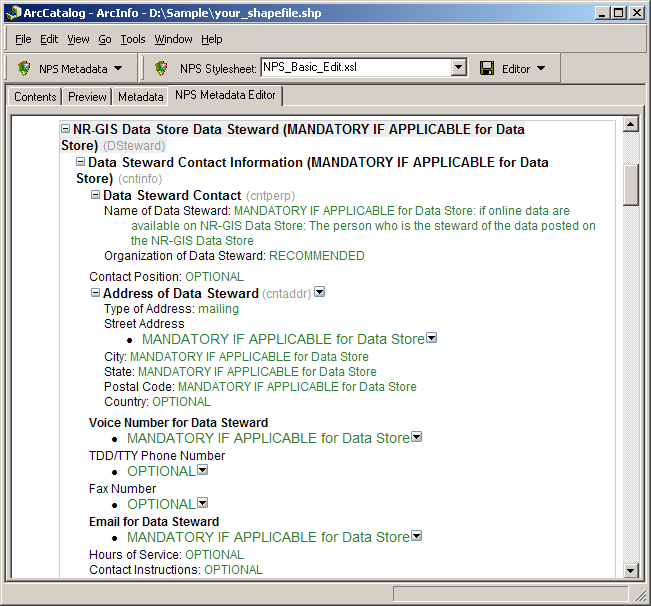Viewport: 651px width, 606px height.
Task: Click the window resize grip in status bar
Action: coord(640,595)
